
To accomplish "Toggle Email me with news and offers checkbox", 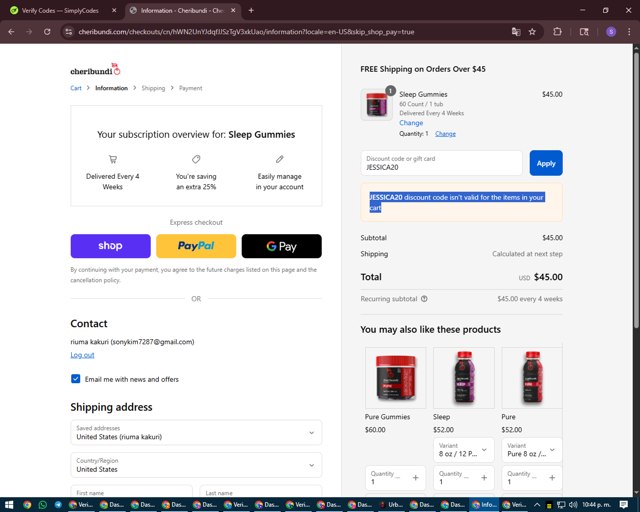I will (76, 379).
